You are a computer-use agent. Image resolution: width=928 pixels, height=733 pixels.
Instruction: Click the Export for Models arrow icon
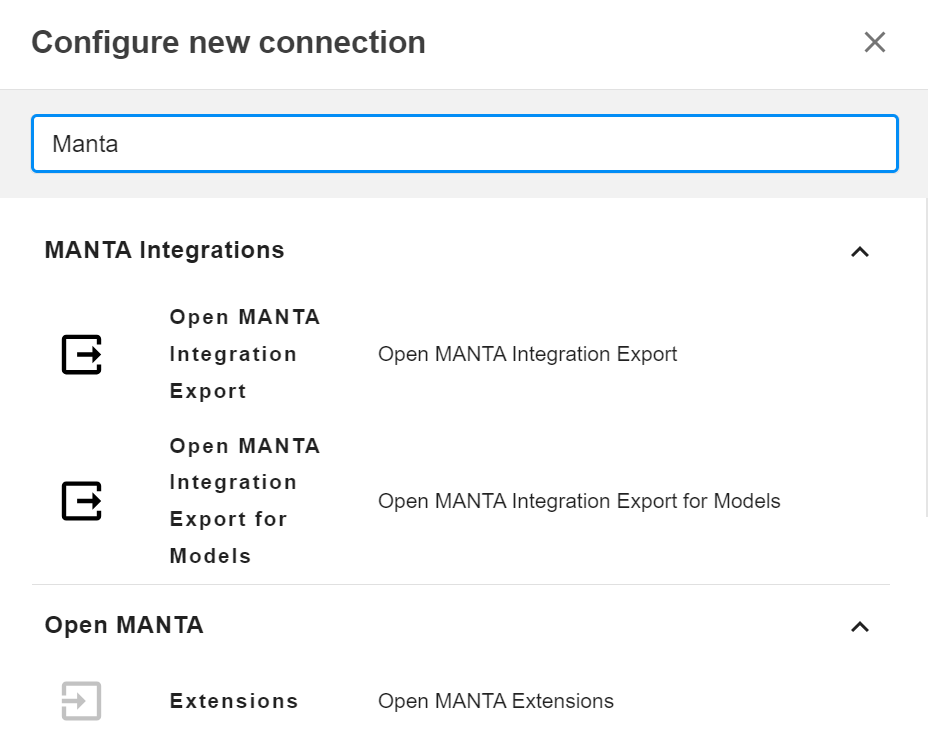tap(82, 501)
